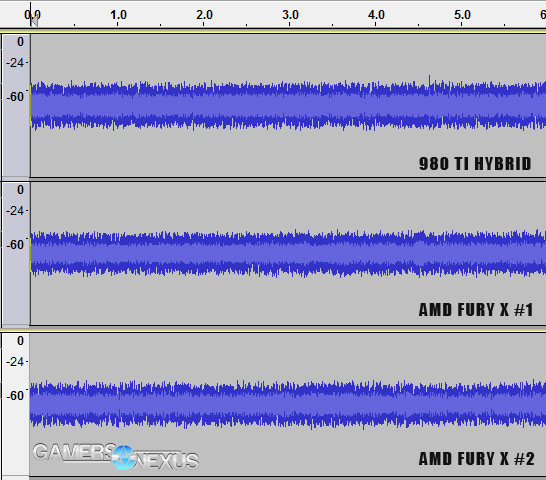Click the vertical dB scale of the Fury X #2 track
Image resolution: width=546 pixels, height=480 pixels.
[16, 404]
